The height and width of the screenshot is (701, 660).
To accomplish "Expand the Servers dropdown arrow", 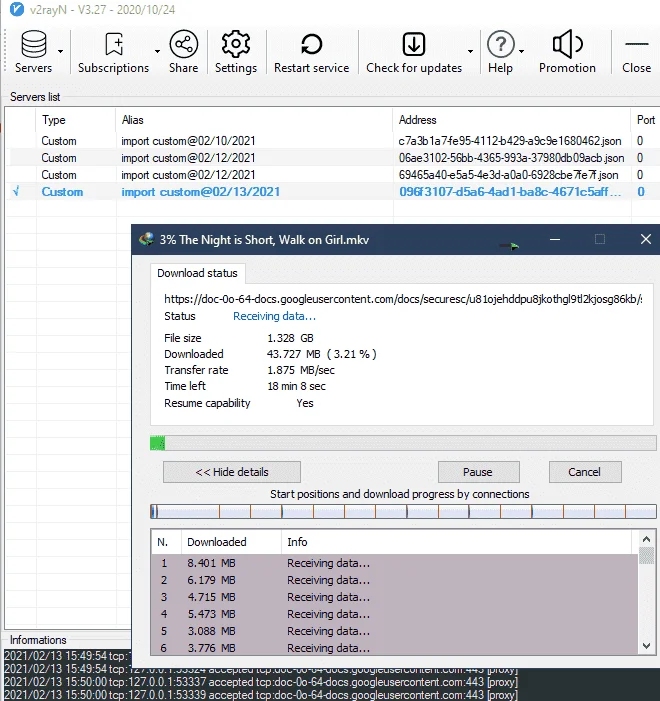I will (x=60, y=51).
